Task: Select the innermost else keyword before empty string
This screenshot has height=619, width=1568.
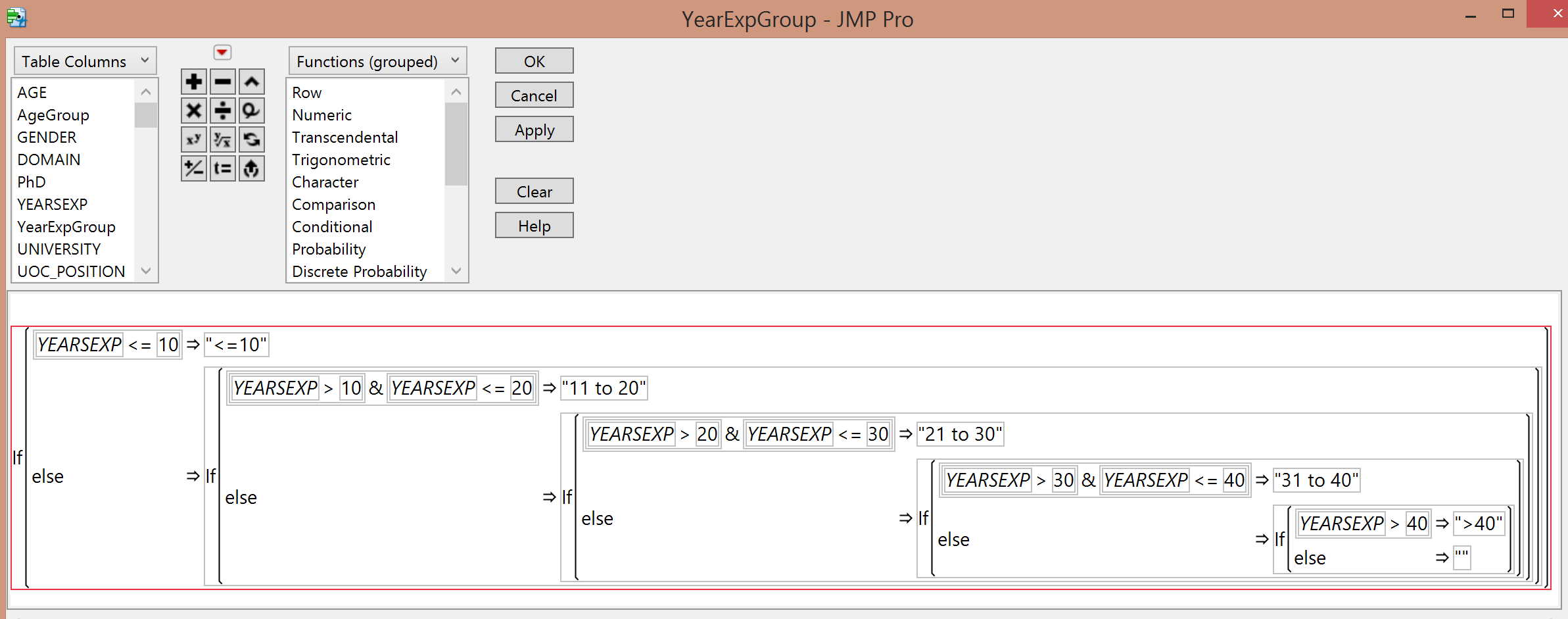Action: click(1310, 558)
